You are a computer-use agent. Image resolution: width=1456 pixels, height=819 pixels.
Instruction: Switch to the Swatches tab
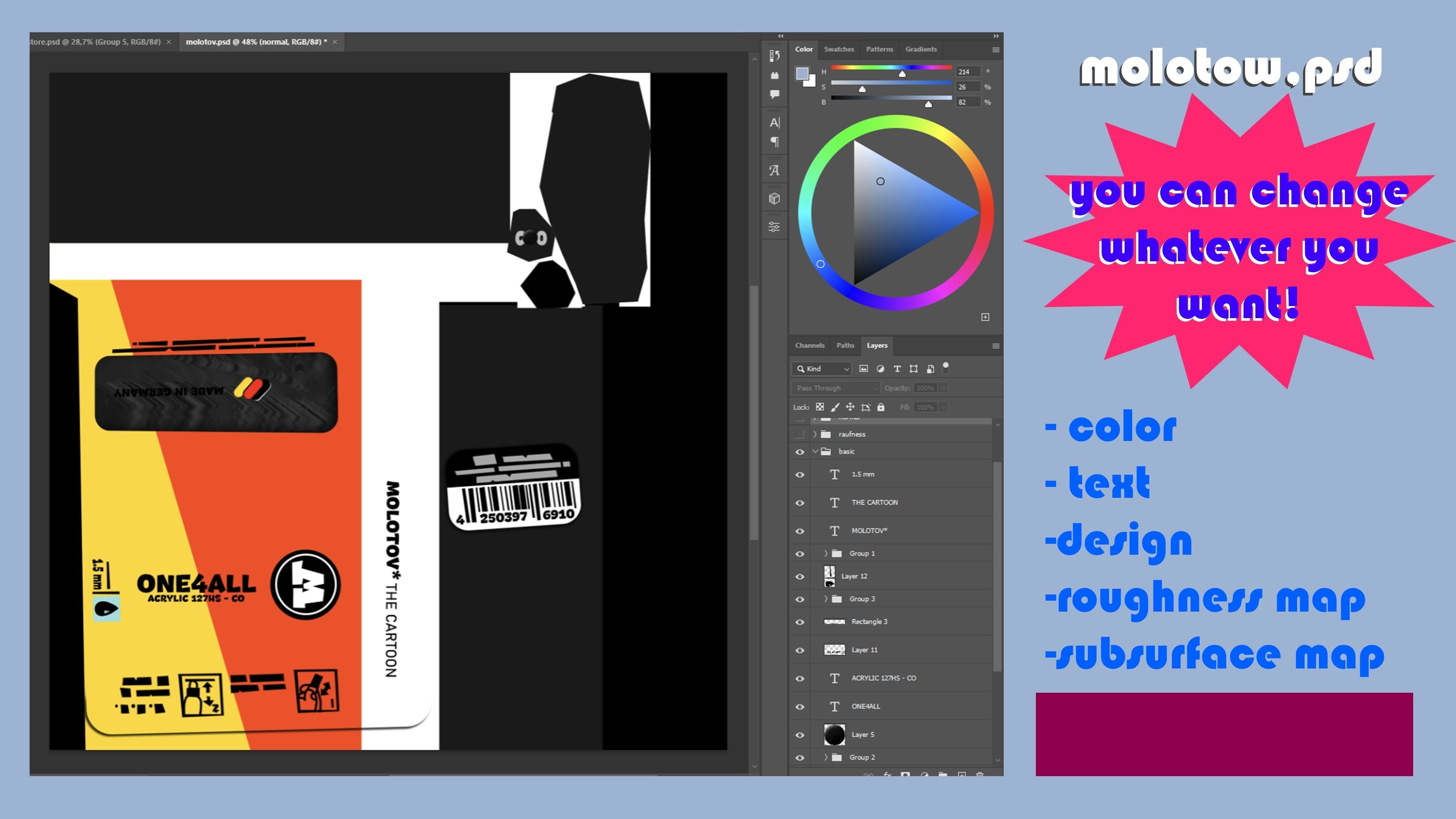[839, 49]
